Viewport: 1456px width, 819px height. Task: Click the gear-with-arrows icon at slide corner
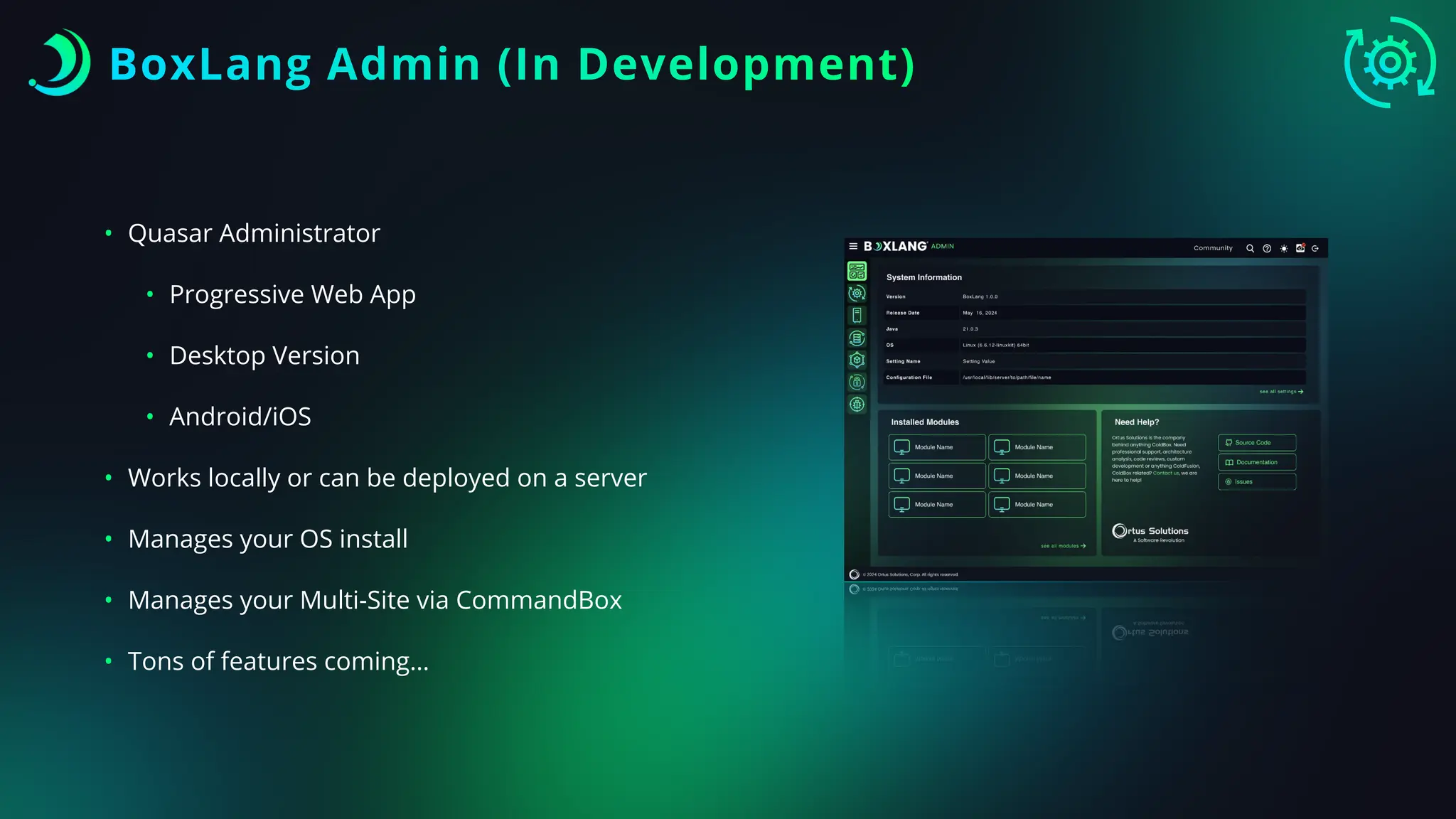coord(1390,63)
